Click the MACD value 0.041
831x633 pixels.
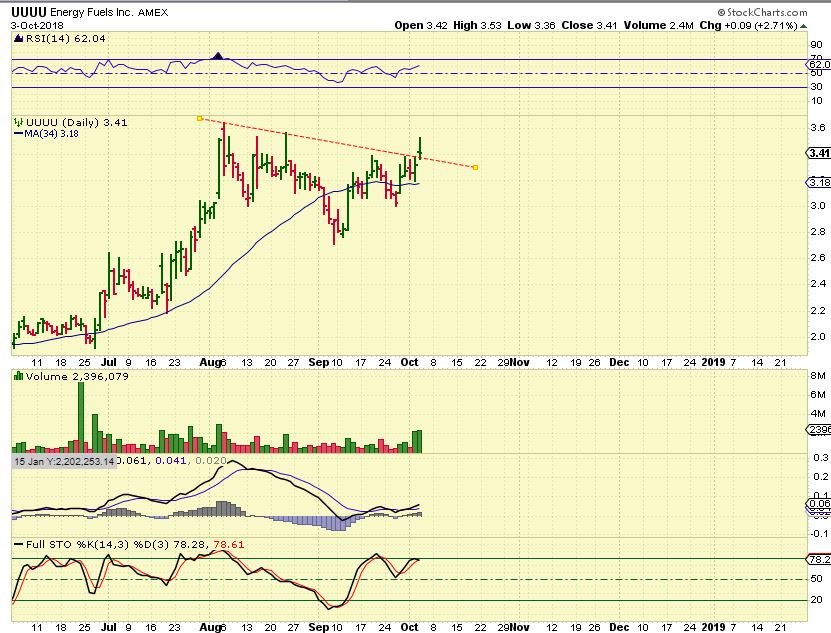pyautogui.click(x=170, y=461)
